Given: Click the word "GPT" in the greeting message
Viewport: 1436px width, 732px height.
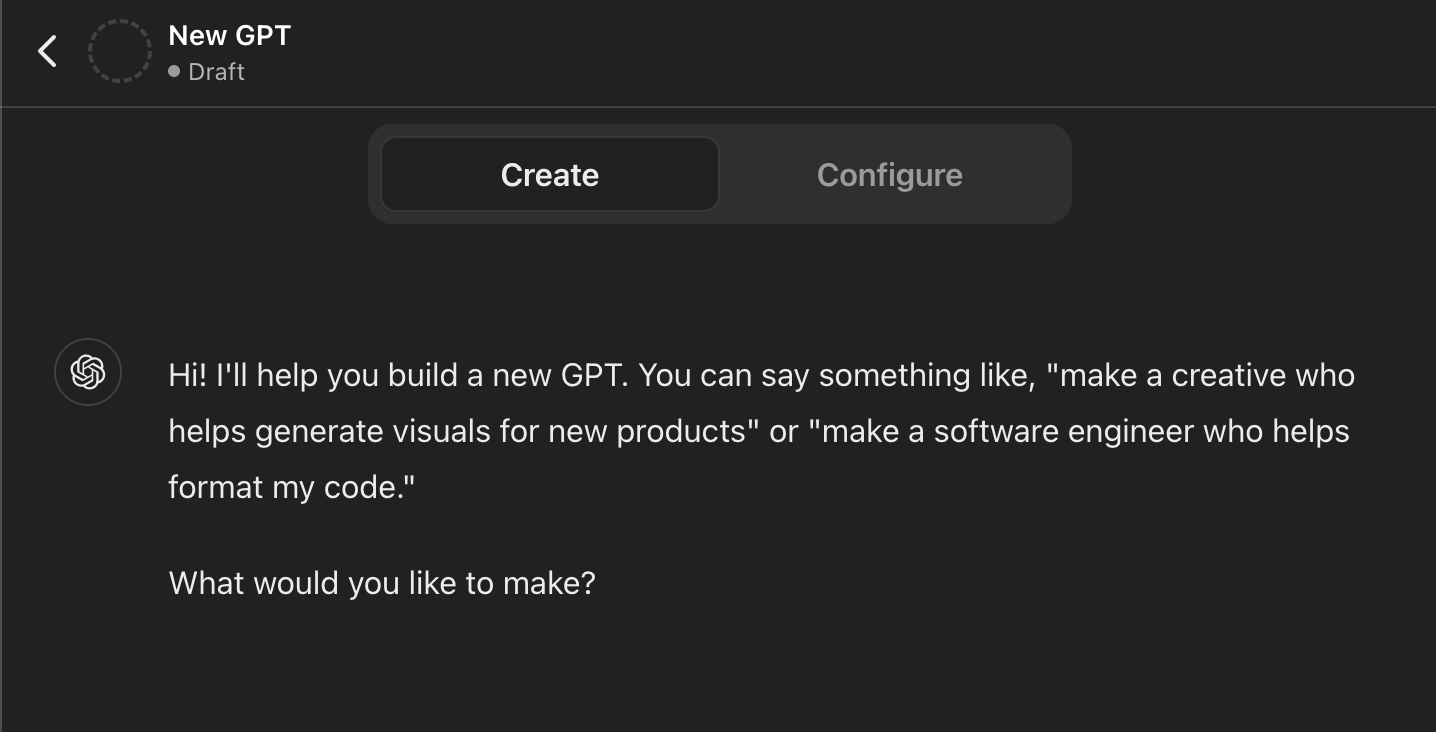Looking at the screenshot, I should point(594,376).
